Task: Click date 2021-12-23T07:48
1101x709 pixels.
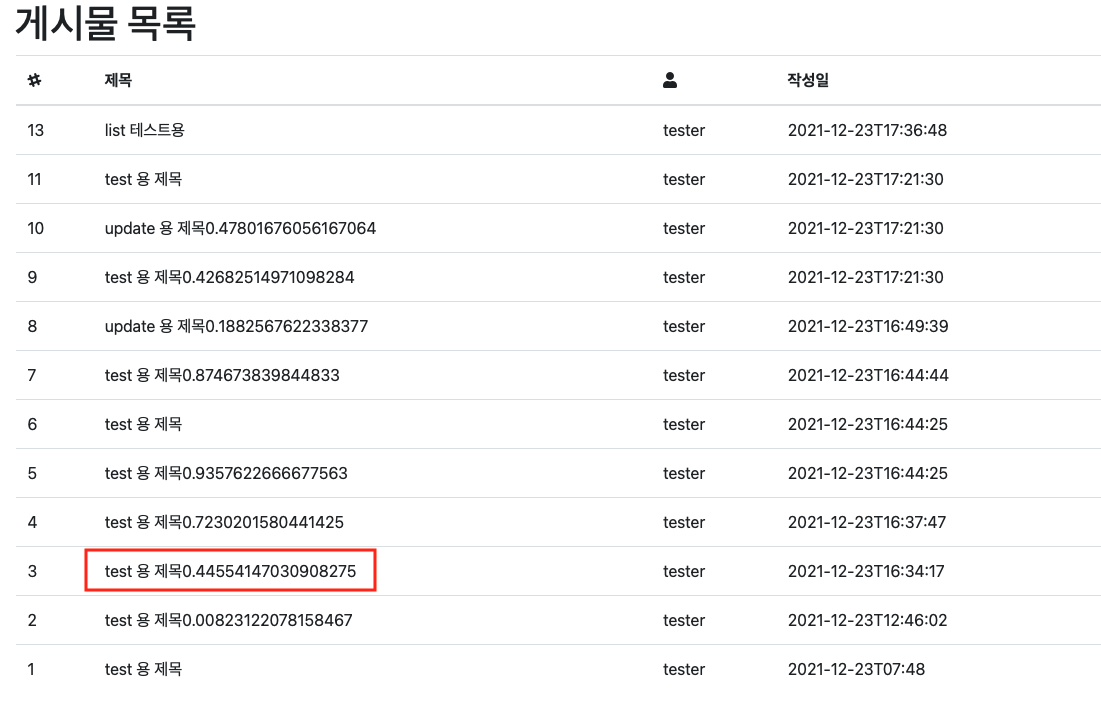Action: click(x=856, y=669)
